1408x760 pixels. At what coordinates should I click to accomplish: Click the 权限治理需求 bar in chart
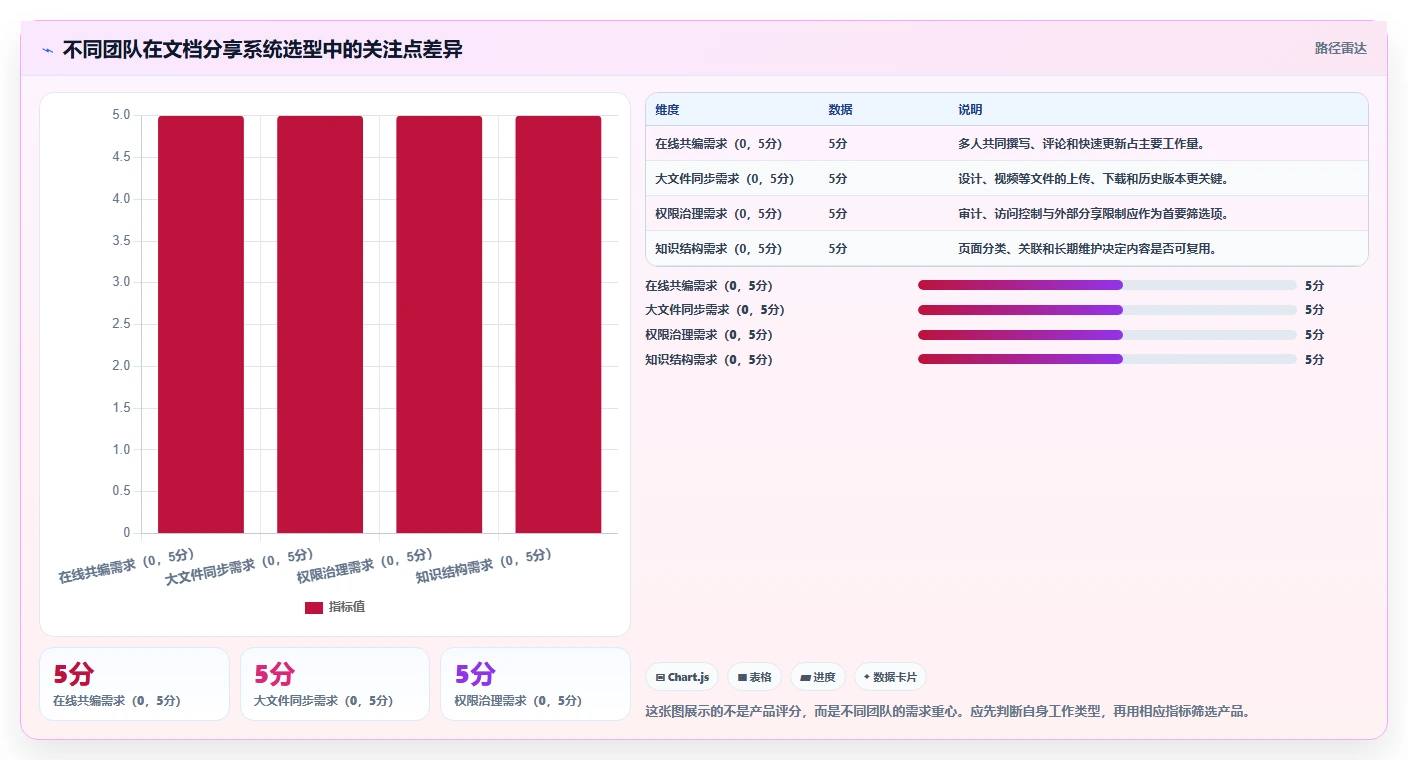point(439,324)
